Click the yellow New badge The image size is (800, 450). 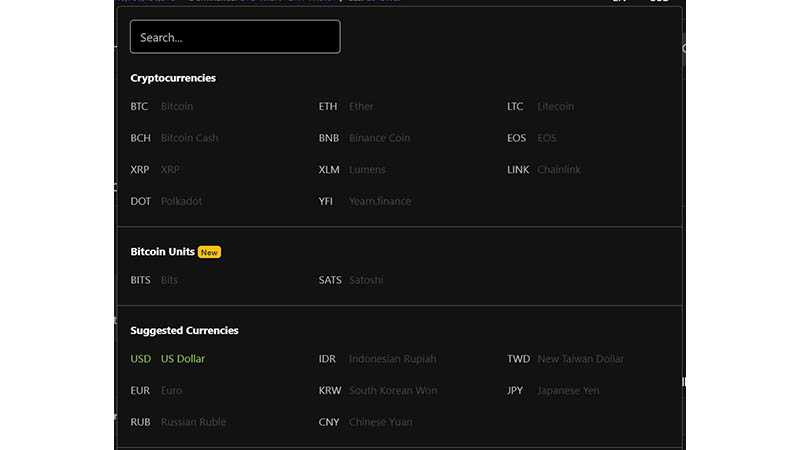209,252
